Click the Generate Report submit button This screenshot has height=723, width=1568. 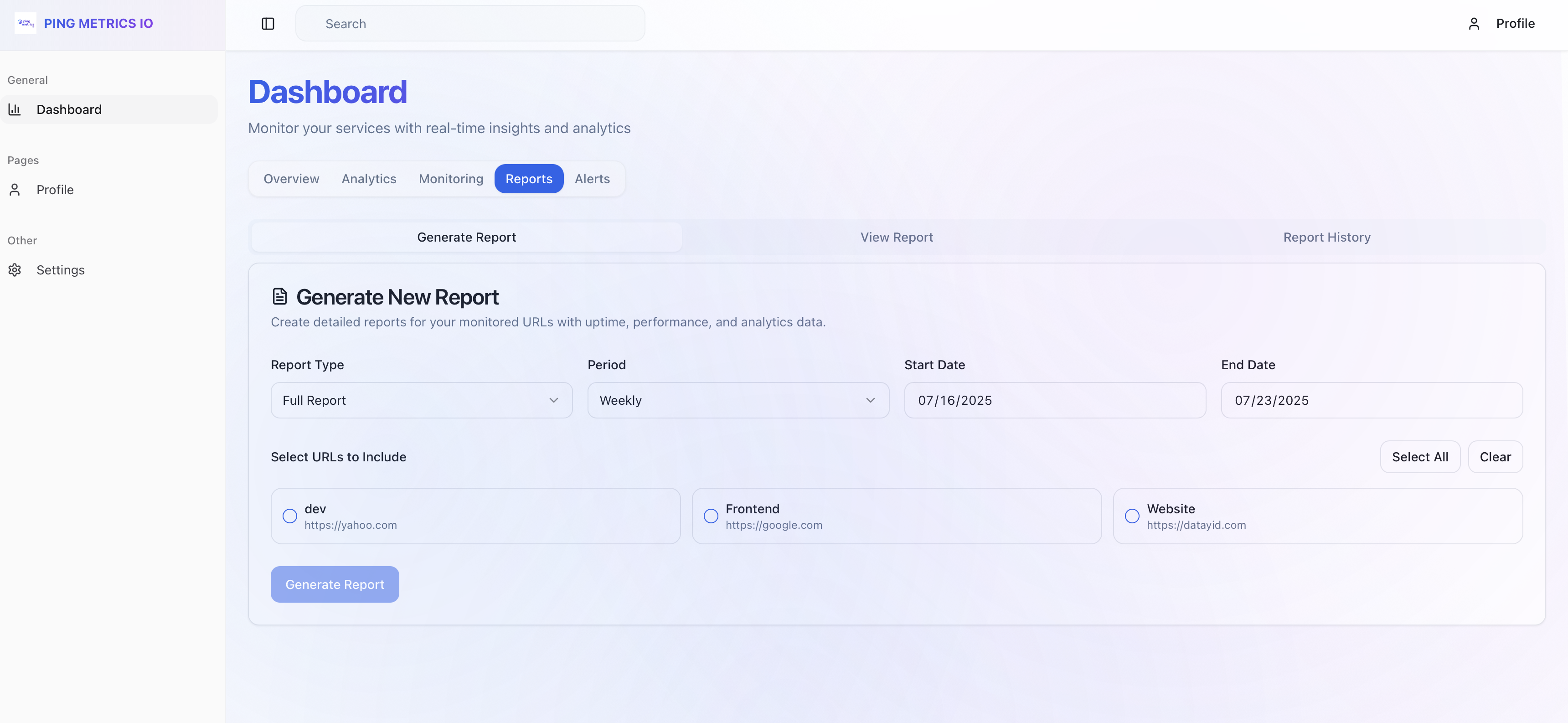tap(335, 584)
